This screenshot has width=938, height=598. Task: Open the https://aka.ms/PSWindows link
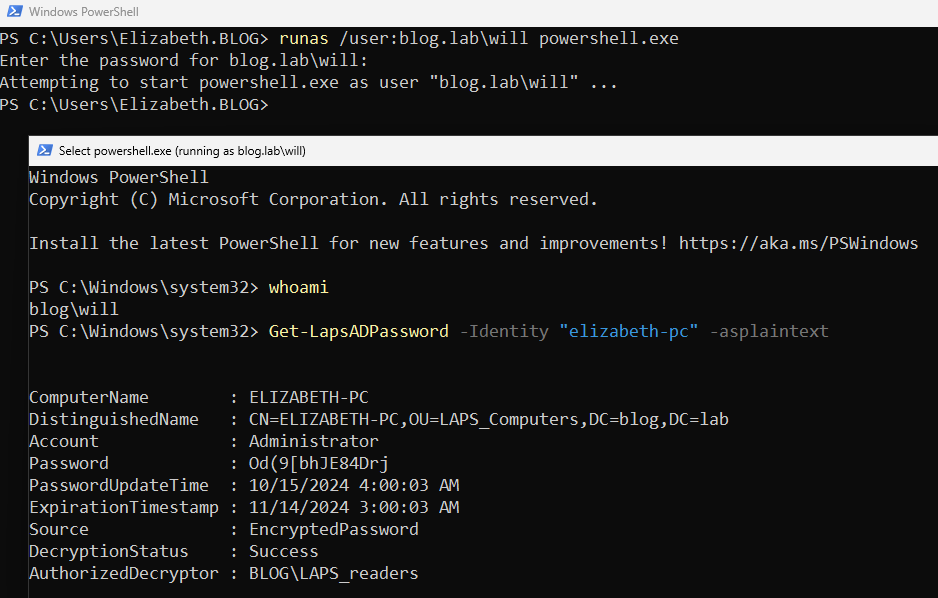tap(798, 243)
